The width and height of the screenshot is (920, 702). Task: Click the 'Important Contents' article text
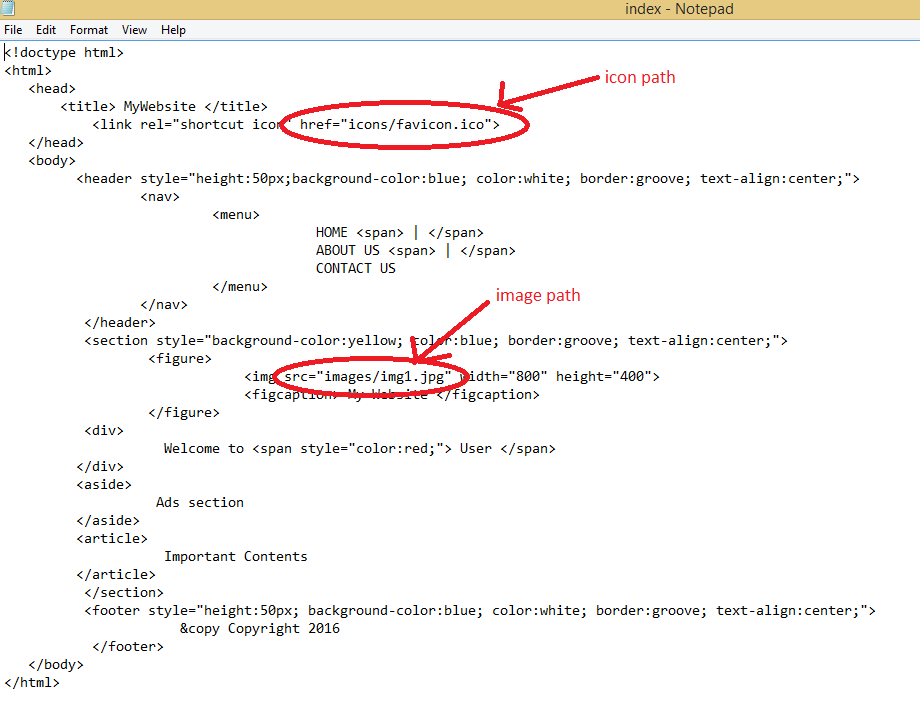[x=236, y=556]
